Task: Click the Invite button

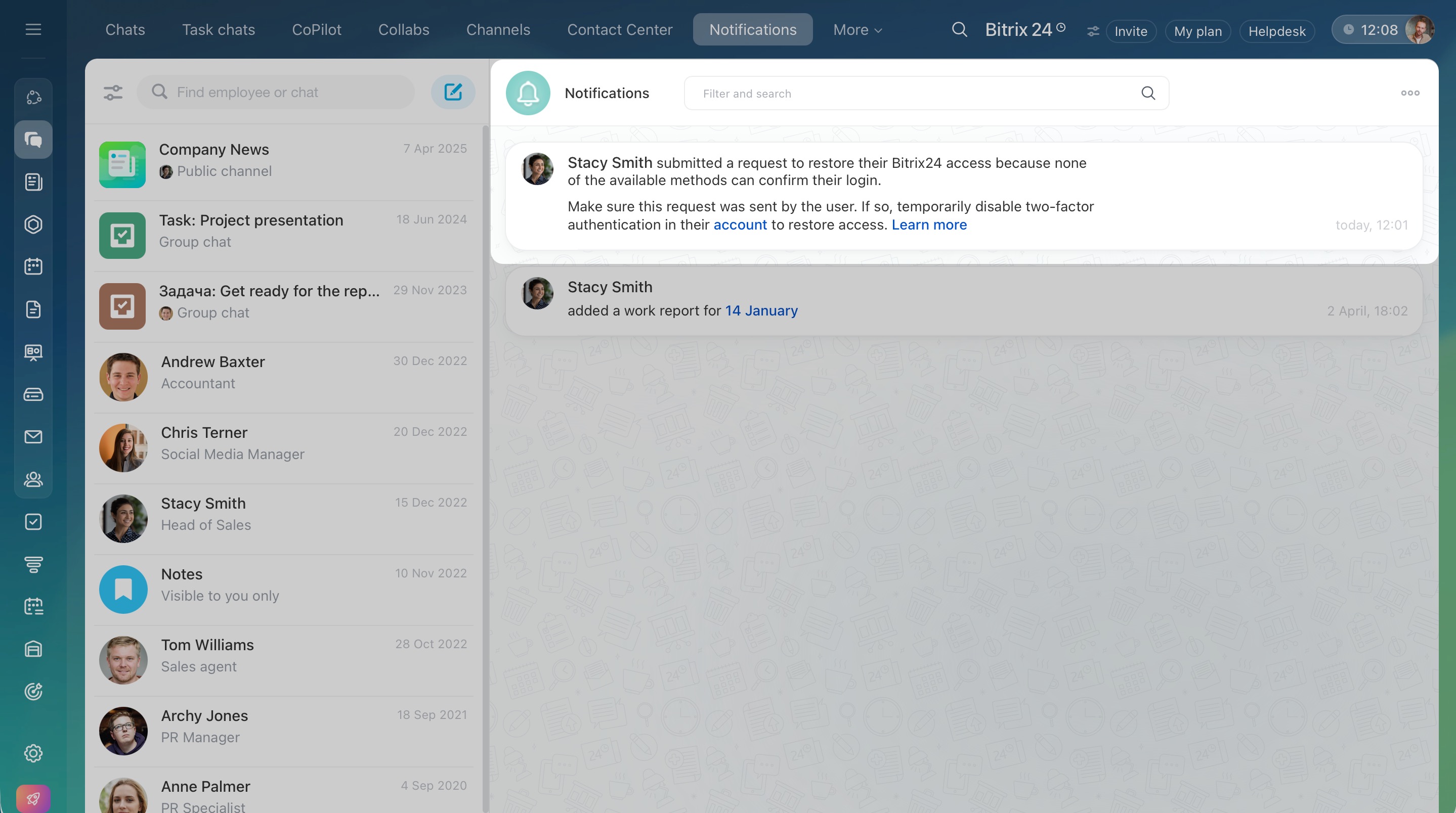Action: coord(1130,31)
